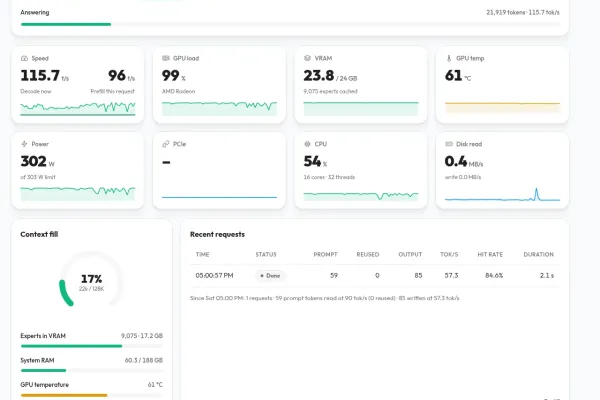Click the AMD Radeon label

178,91
